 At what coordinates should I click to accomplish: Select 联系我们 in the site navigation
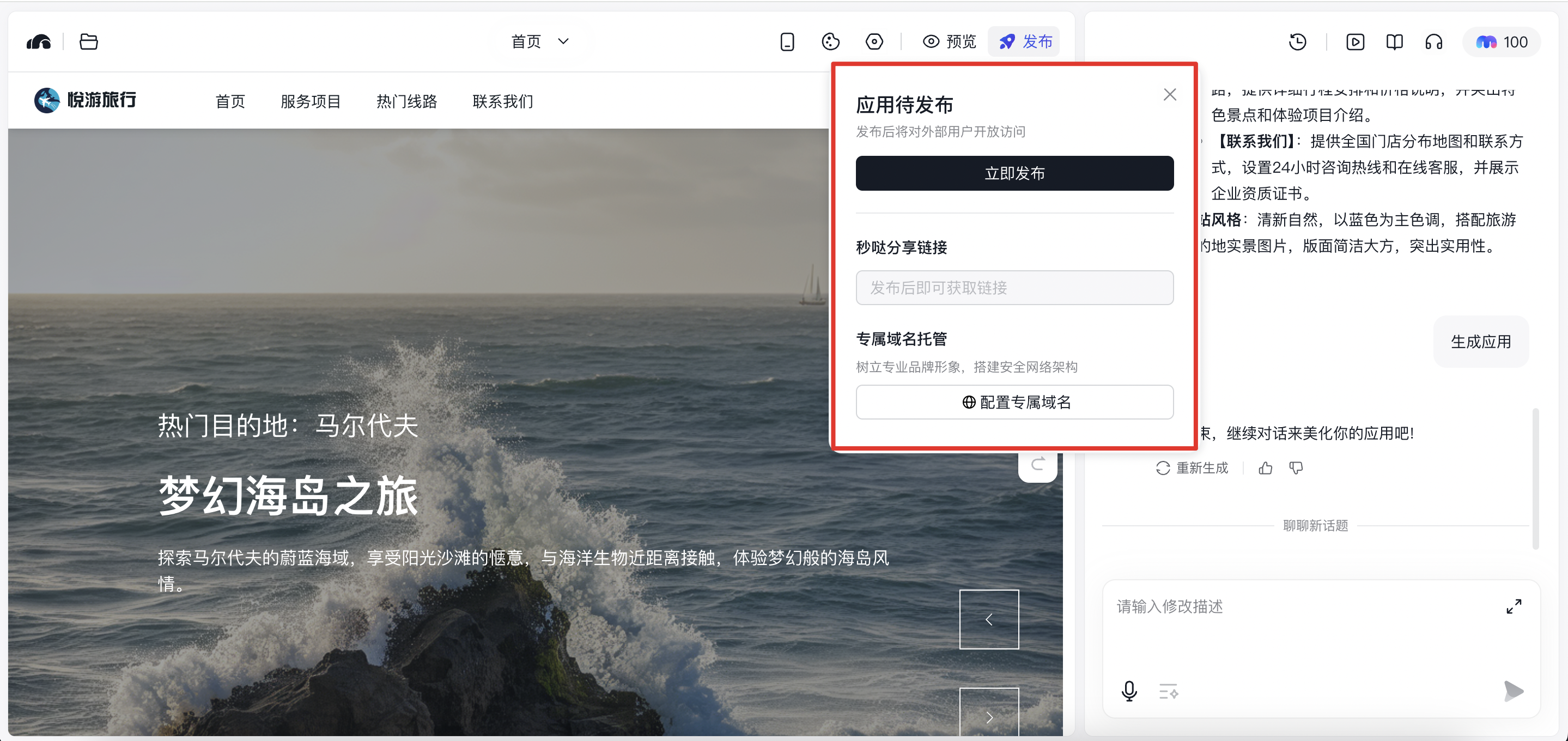(503, 101)
